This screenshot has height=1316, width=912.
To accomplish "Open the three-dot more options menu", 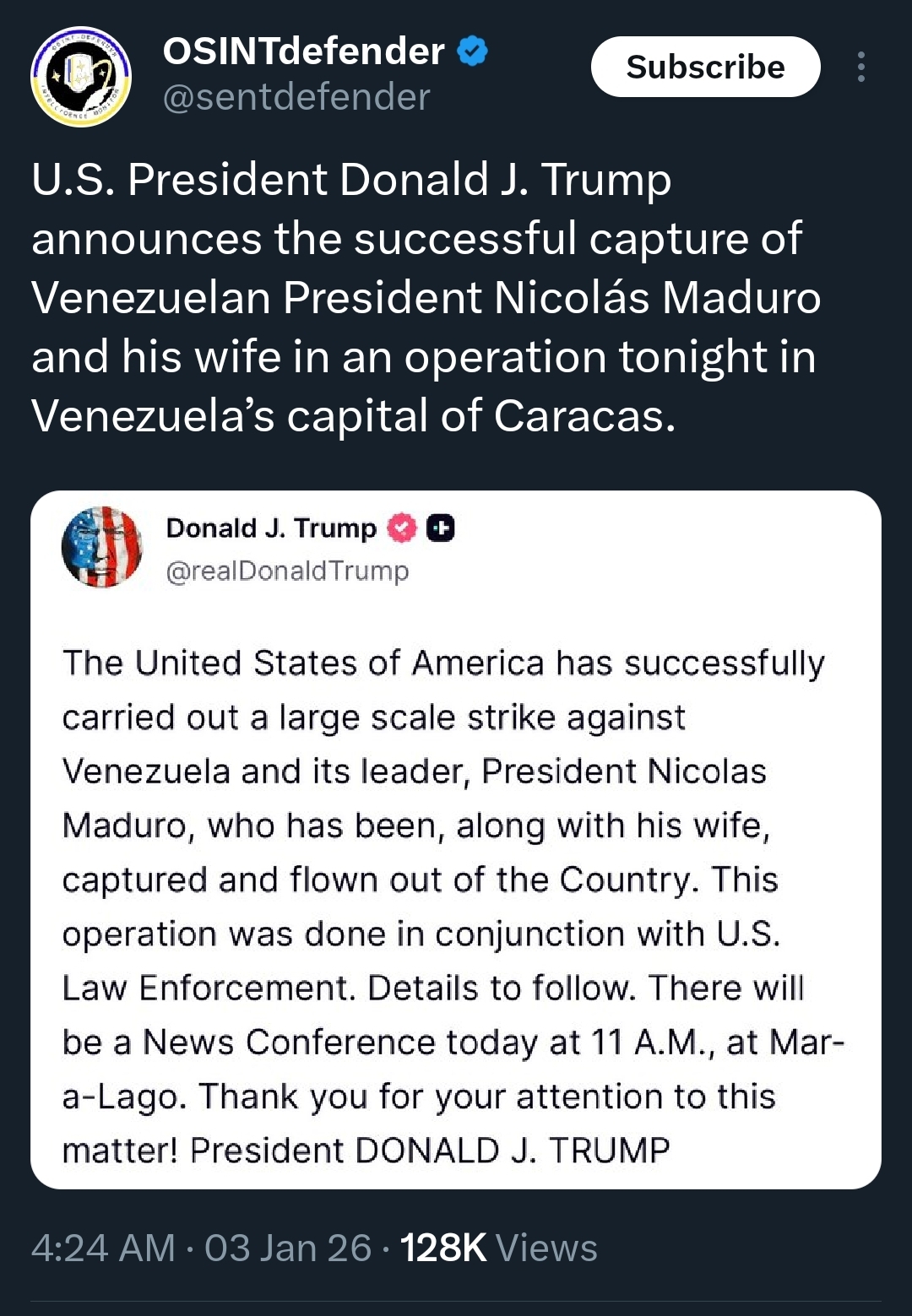I will click(860, 67).
